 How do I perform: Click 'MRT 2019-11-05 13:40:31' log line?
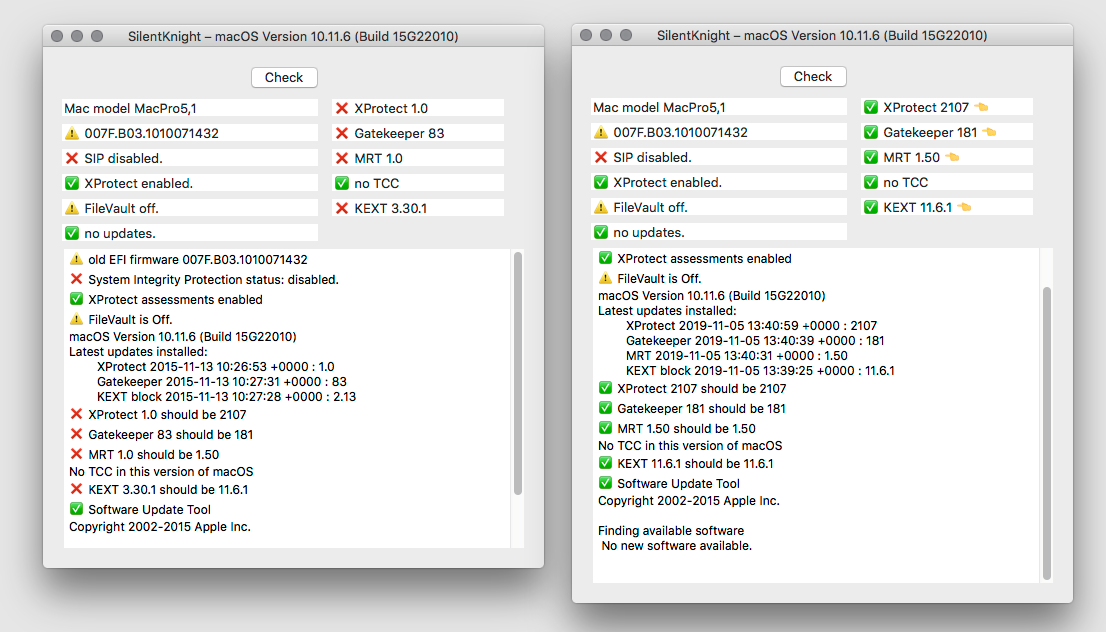[737, 356]
